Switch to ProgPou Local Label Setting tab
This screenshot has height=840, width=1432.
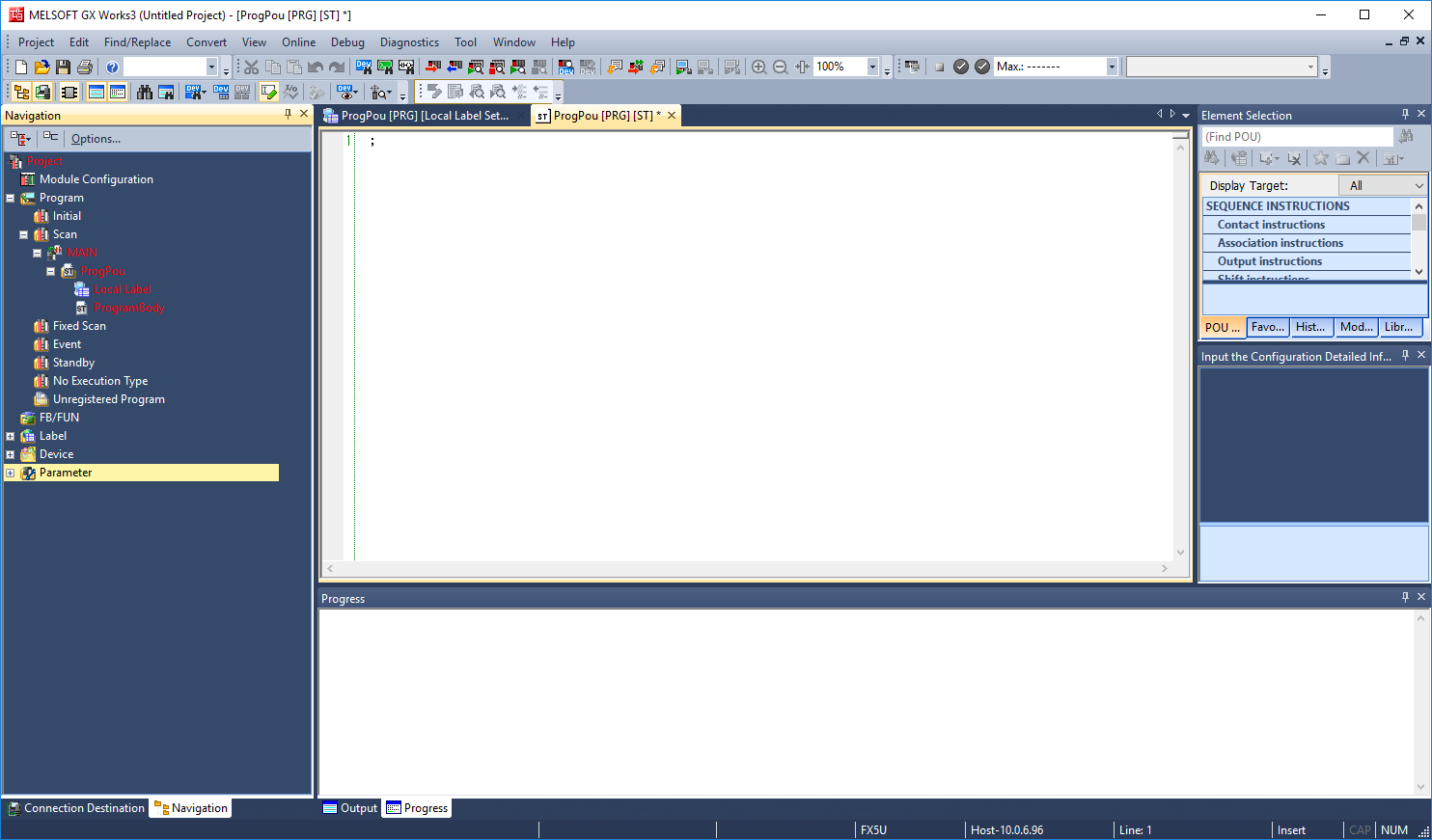pos(424,116)
